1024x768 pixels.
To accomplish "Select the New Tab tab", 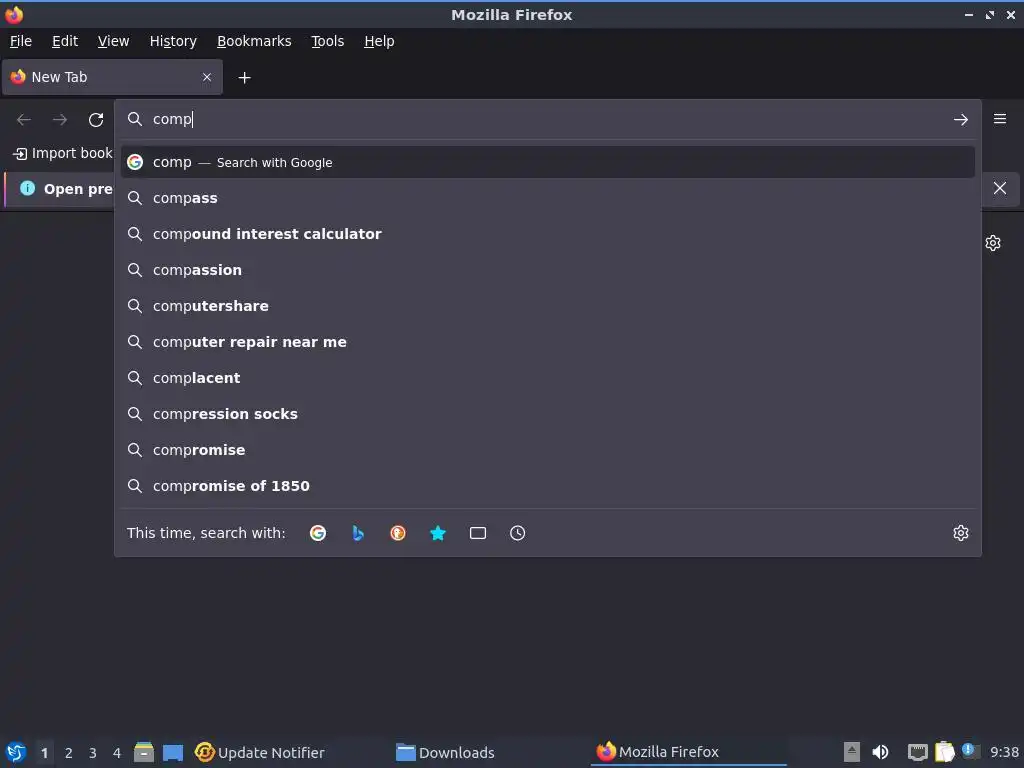I will (x=112, y=77).
